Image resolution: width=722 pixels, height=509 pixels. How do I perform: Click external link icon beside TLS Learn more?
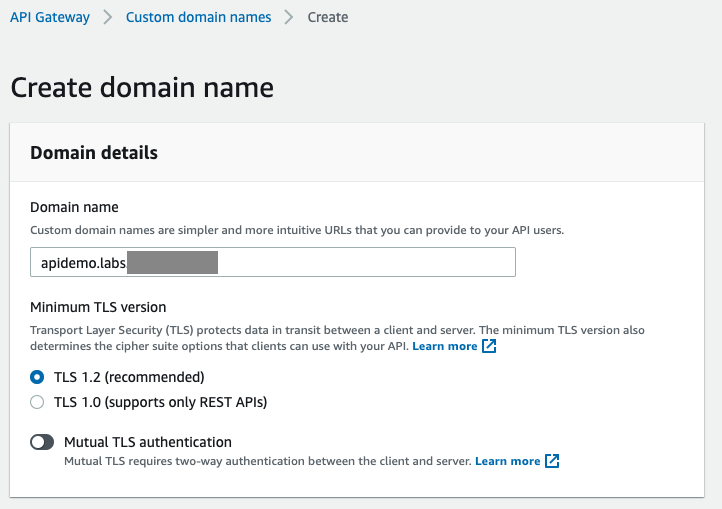(x=489, y=346)
